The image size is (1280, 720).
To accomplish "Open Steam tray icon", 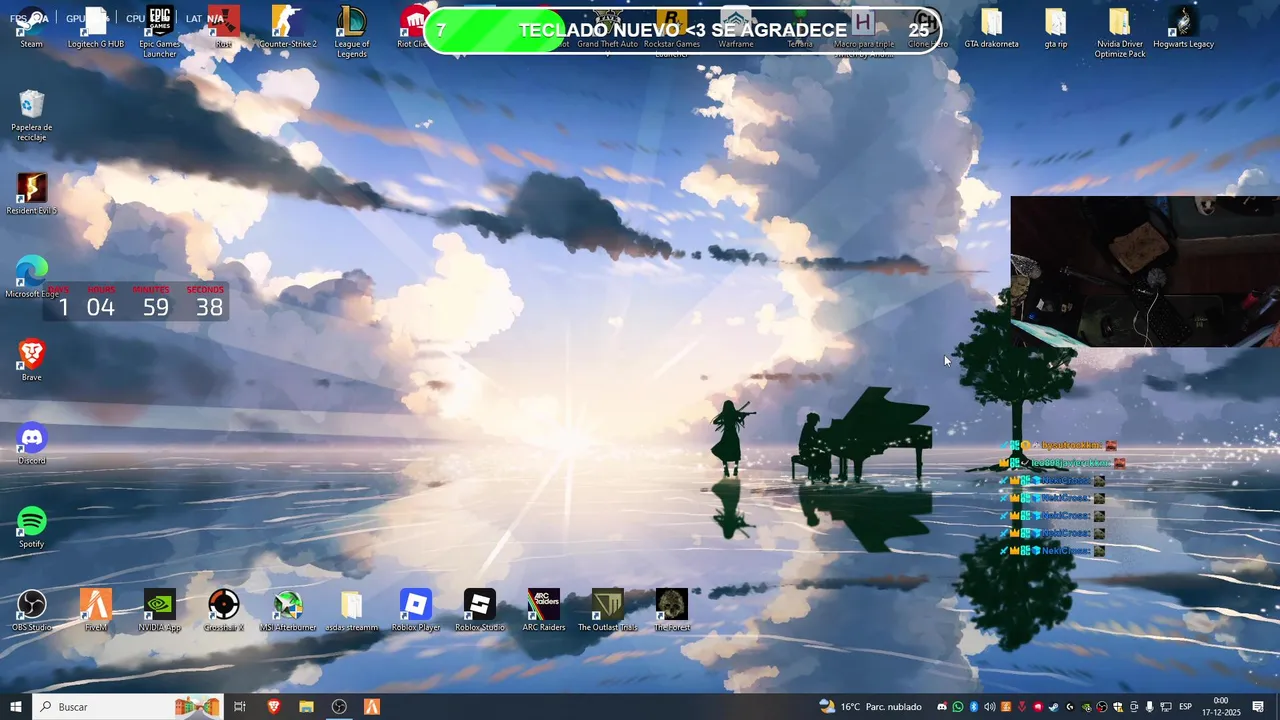I will tap(1054, 707).
